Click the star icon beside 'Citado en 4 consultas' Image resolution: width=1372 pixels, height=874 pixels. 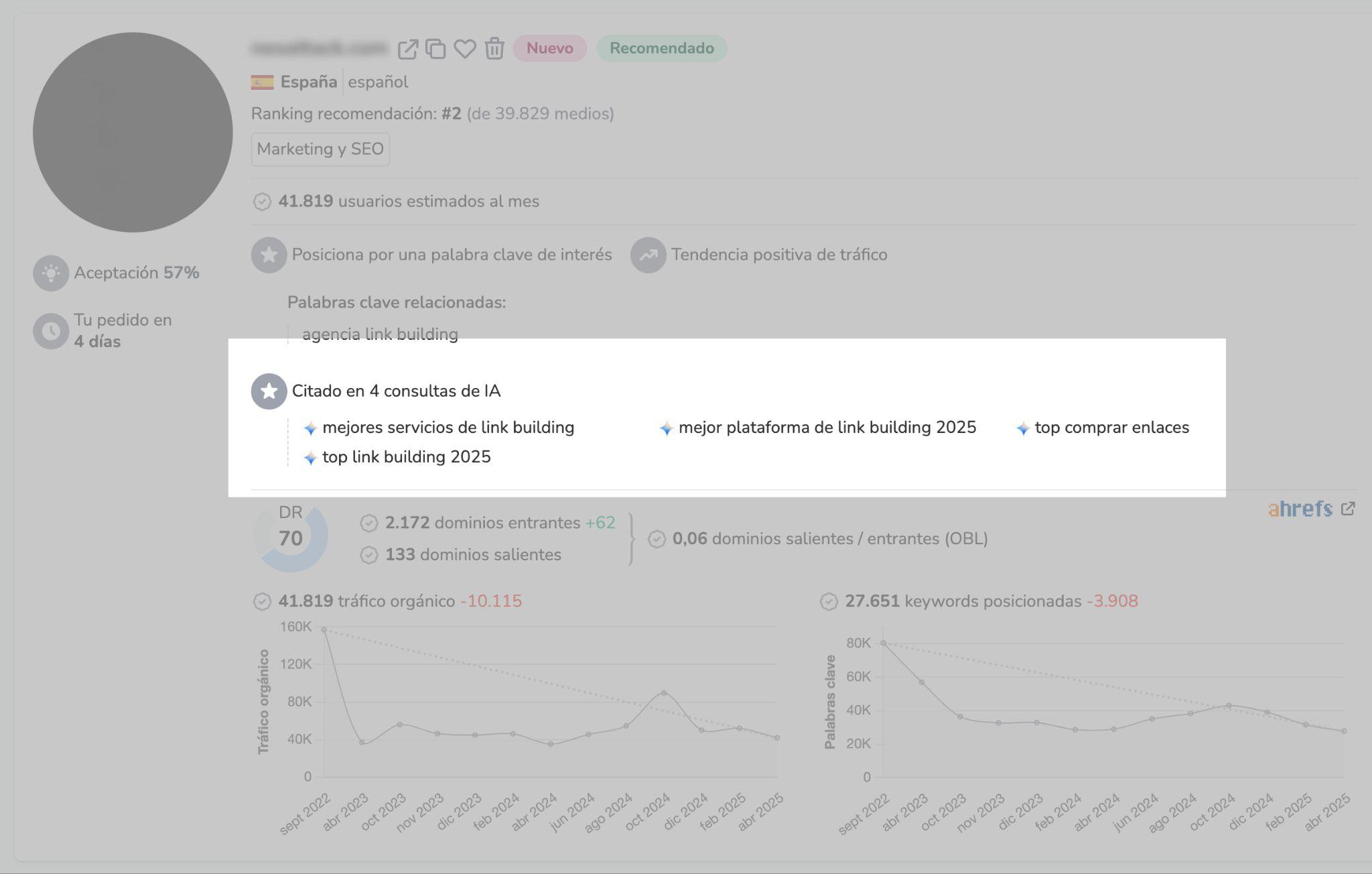(x=269, y=391)
